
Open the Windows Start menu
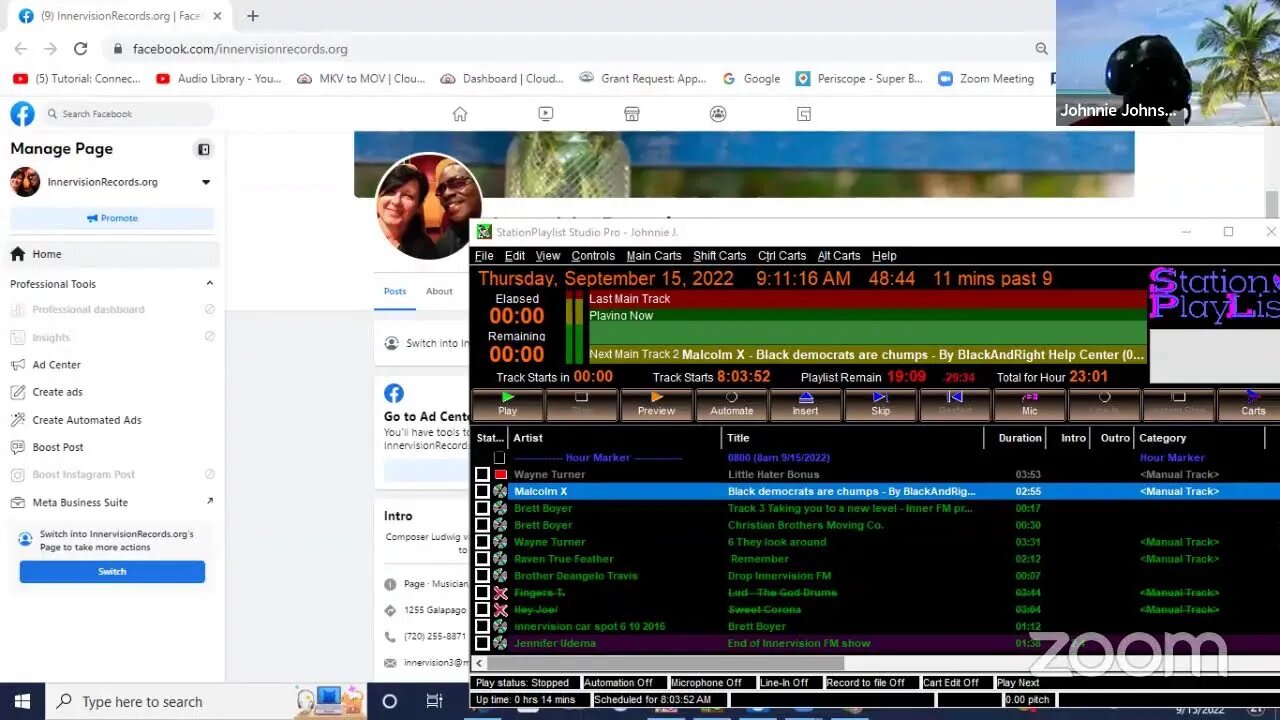[x=22, y=701]
